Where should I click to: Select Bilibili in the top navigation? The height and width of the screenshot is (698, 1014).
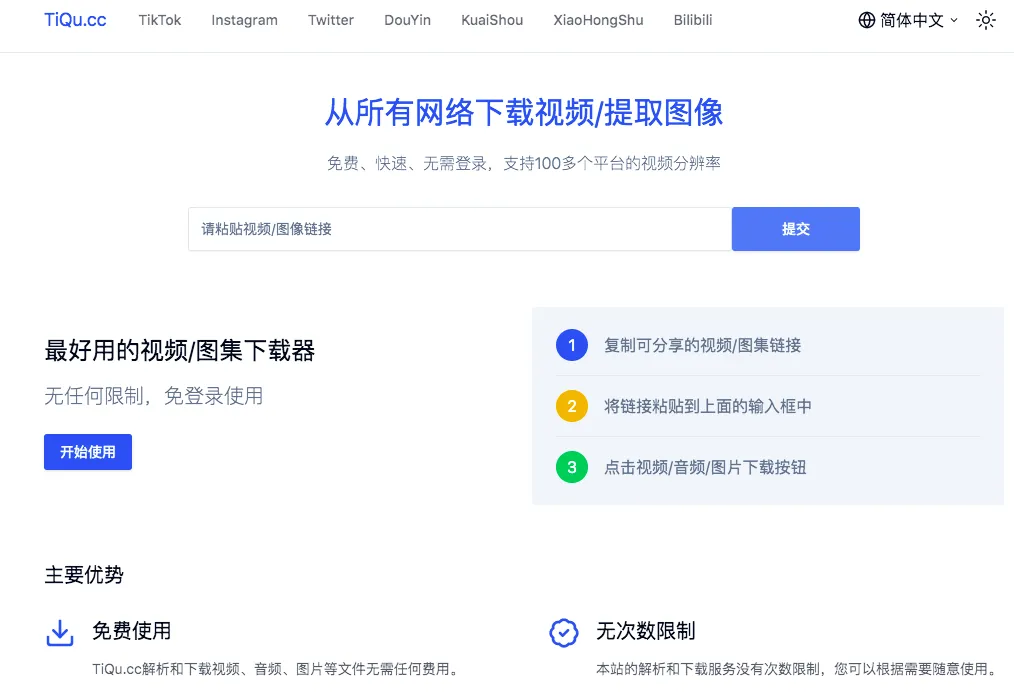693,20
